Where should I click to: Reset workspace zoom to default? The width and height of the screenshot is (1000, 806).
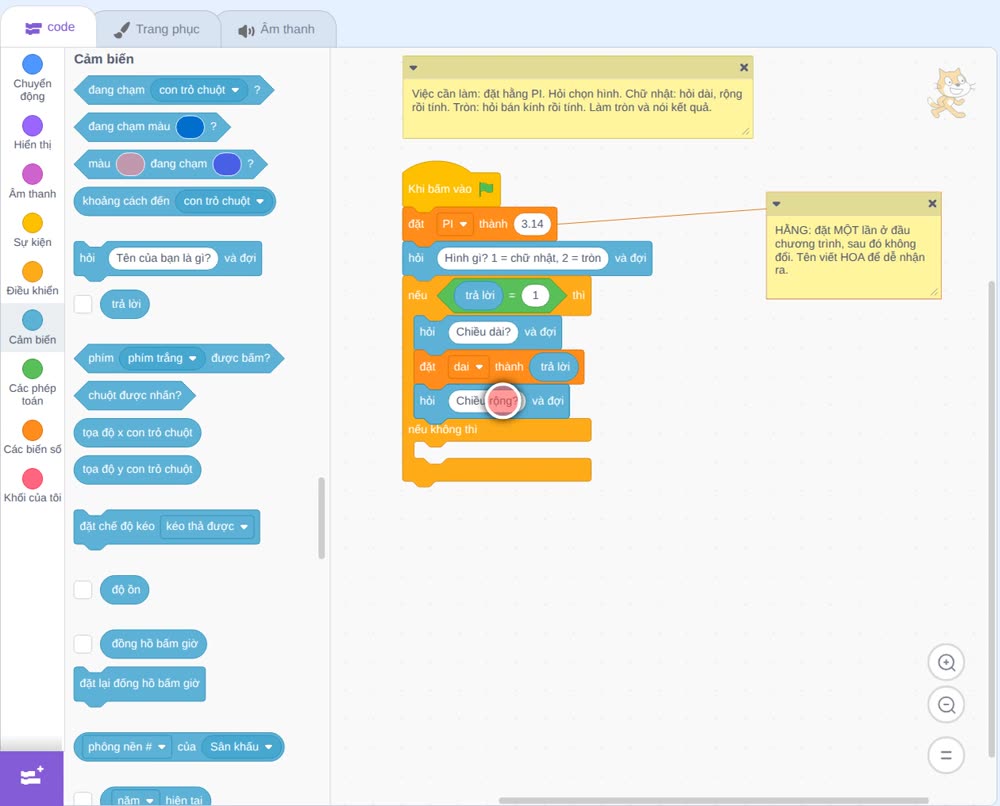pyautogui.click(x=946, y=756)
